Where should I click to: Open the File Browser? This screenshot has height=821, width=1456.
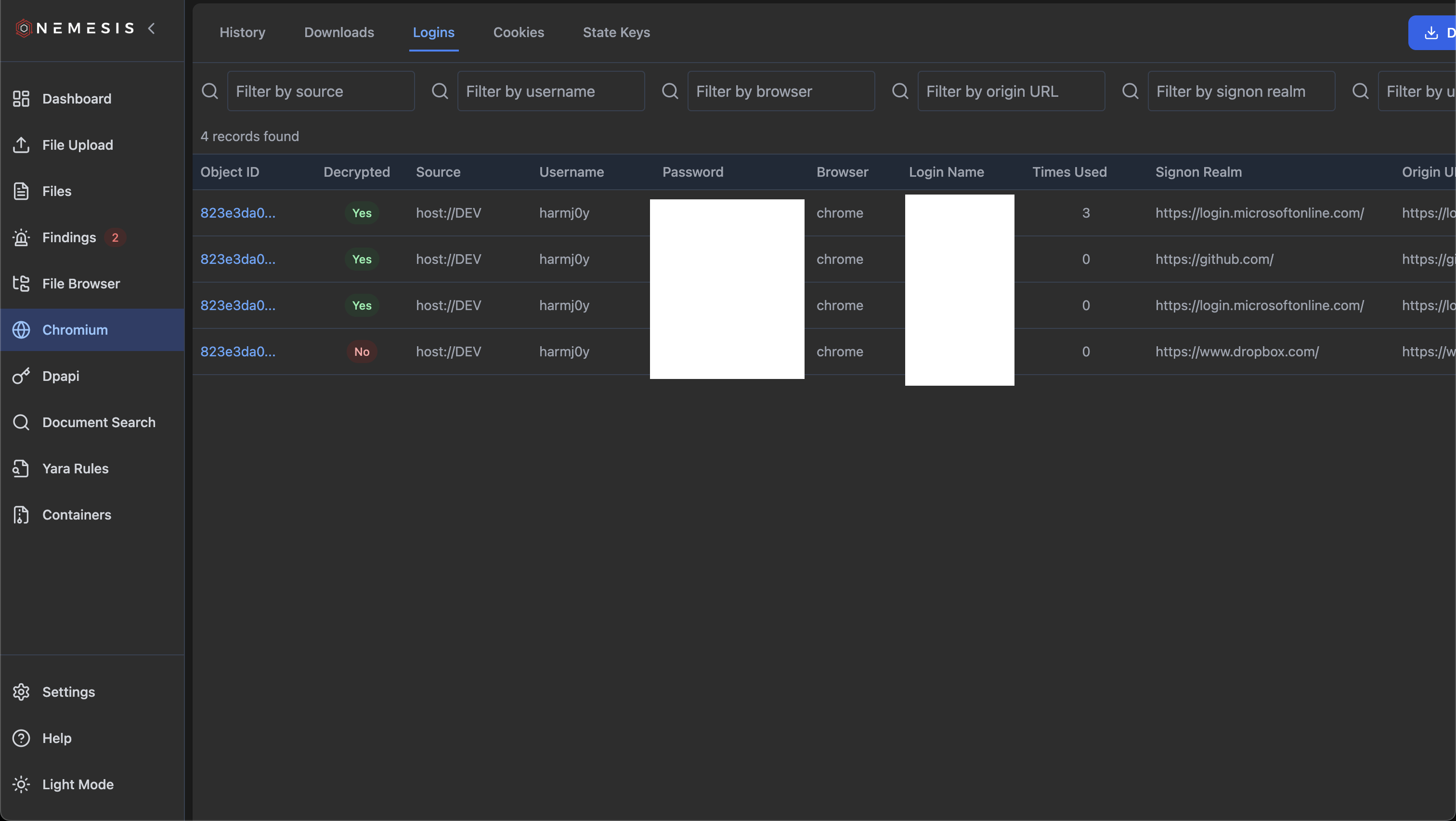[x=81, y=283]
